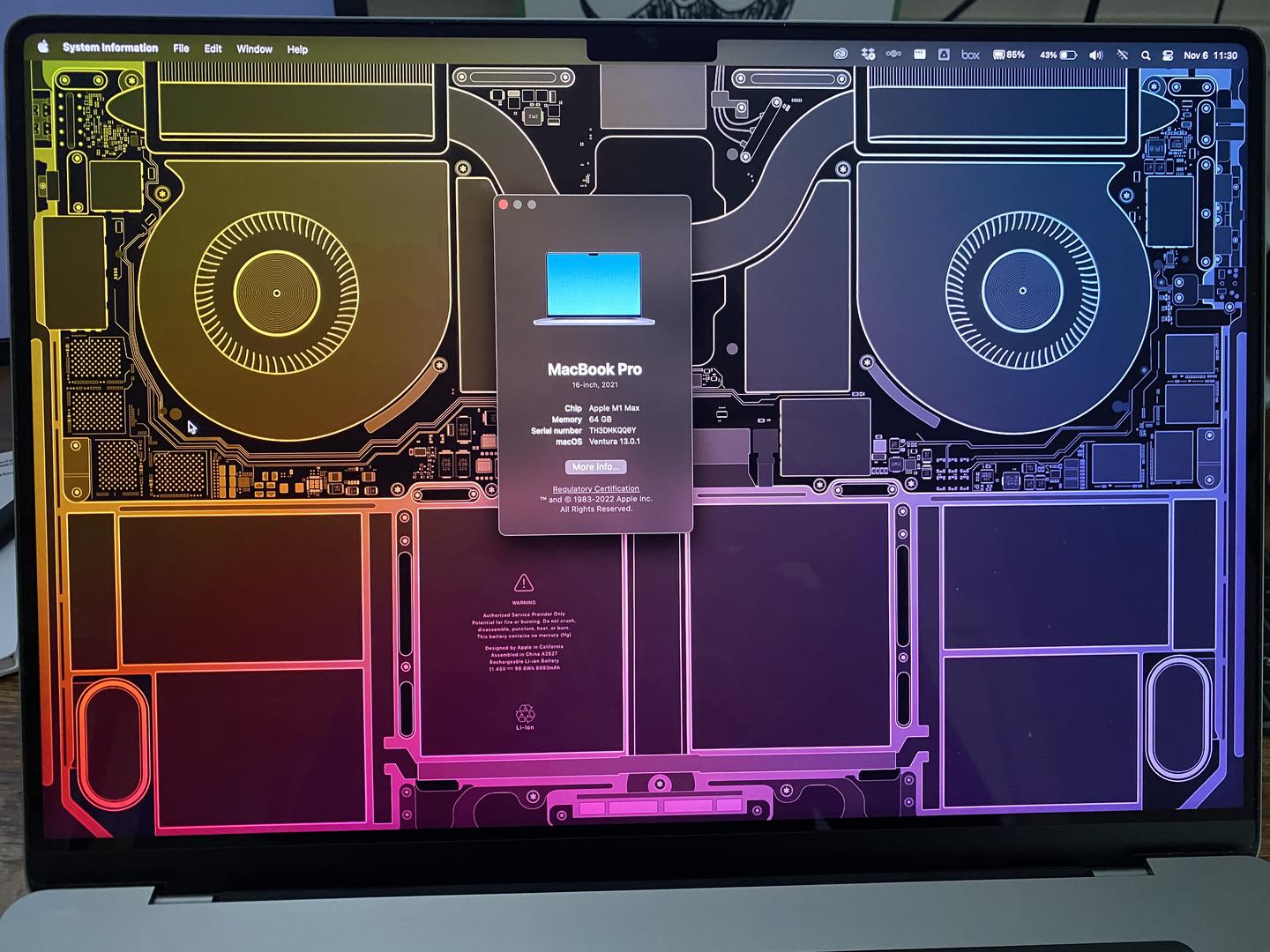The height and width of the screenshot is (952, 1270).
Task: Open the volume control in menu bar
Action: click(x=1096, y=55)
